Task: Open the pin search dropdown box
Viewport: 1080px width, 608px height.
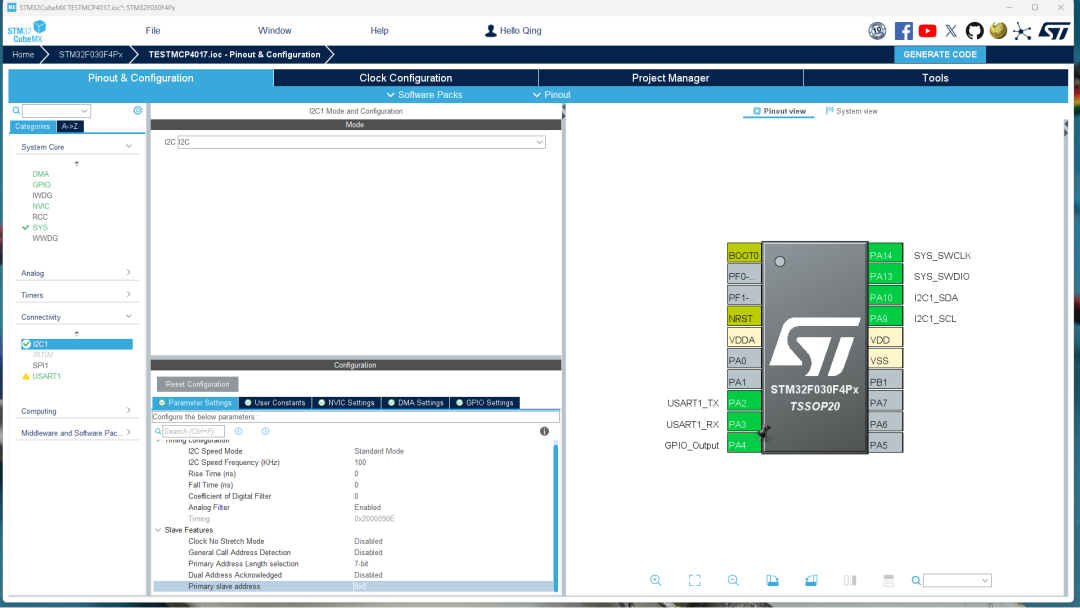Action: coord(957,580)
